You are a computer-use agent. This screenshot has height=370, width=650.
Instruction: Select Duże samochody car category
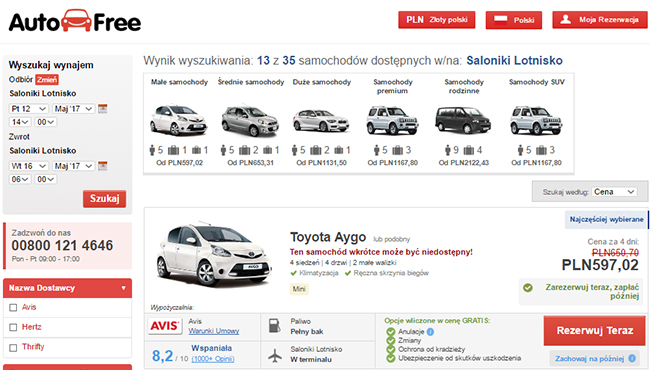tap(321, 123)
